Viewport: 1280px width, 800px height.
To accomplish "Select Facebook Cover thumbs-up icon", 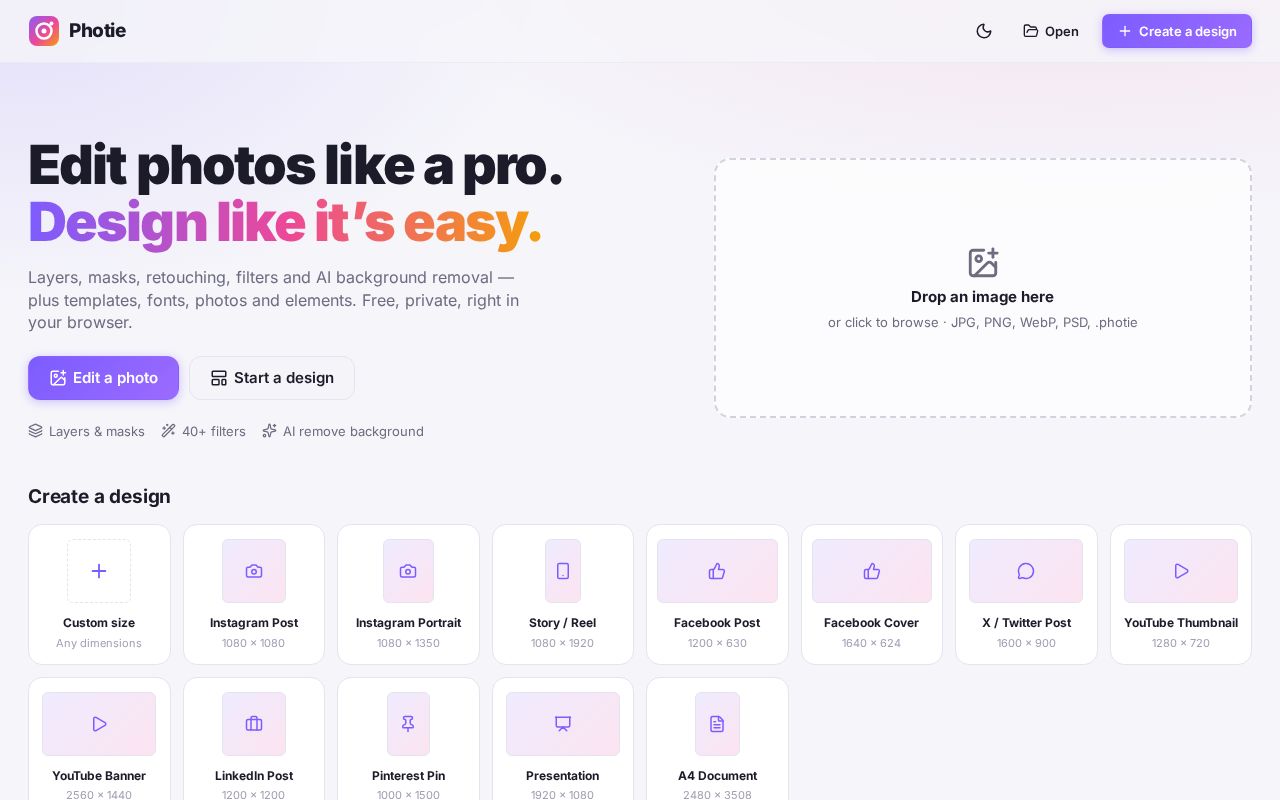I will click(x=872, y=571).
